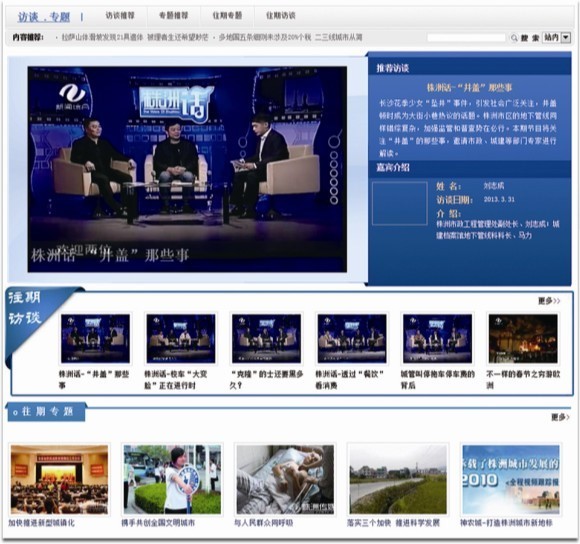Open the 不一样的春节之穿游欧洲 thumbnail

click(x=523, y=338)
